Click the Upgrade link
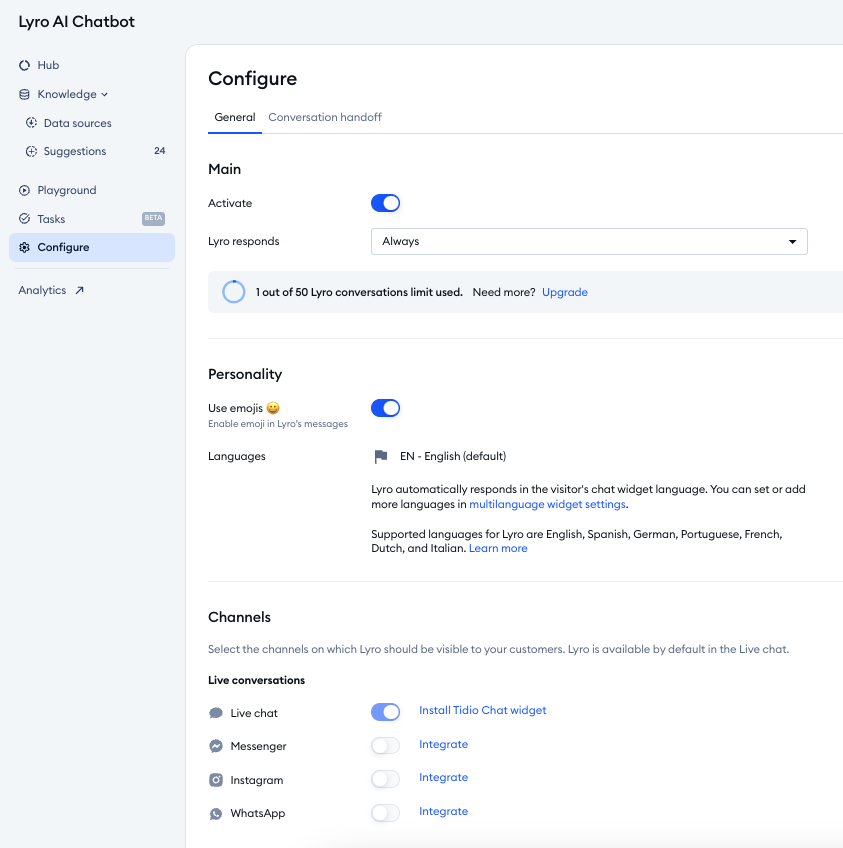843x848 pixels. [564, 293]
